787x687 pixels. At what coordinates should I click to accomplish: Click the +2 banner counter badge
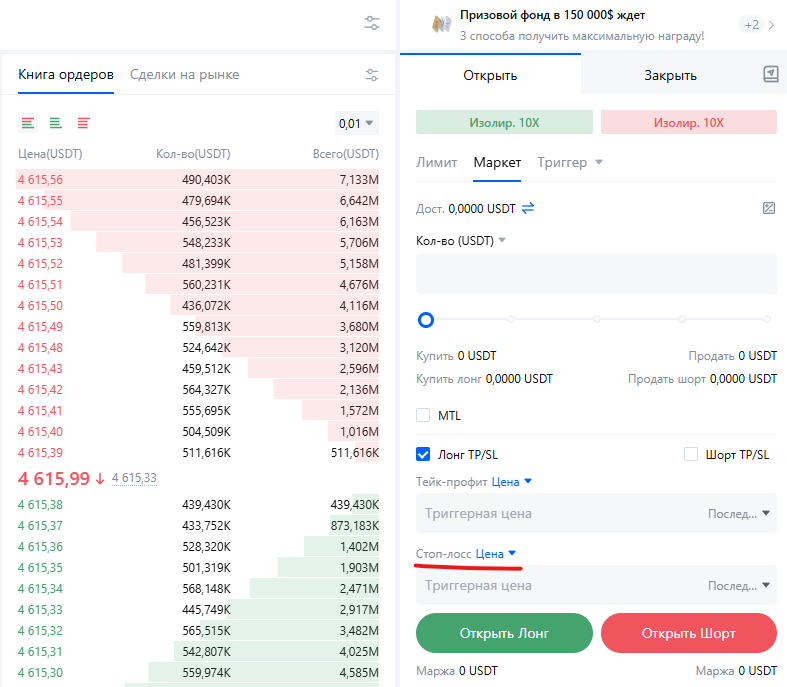751,25
